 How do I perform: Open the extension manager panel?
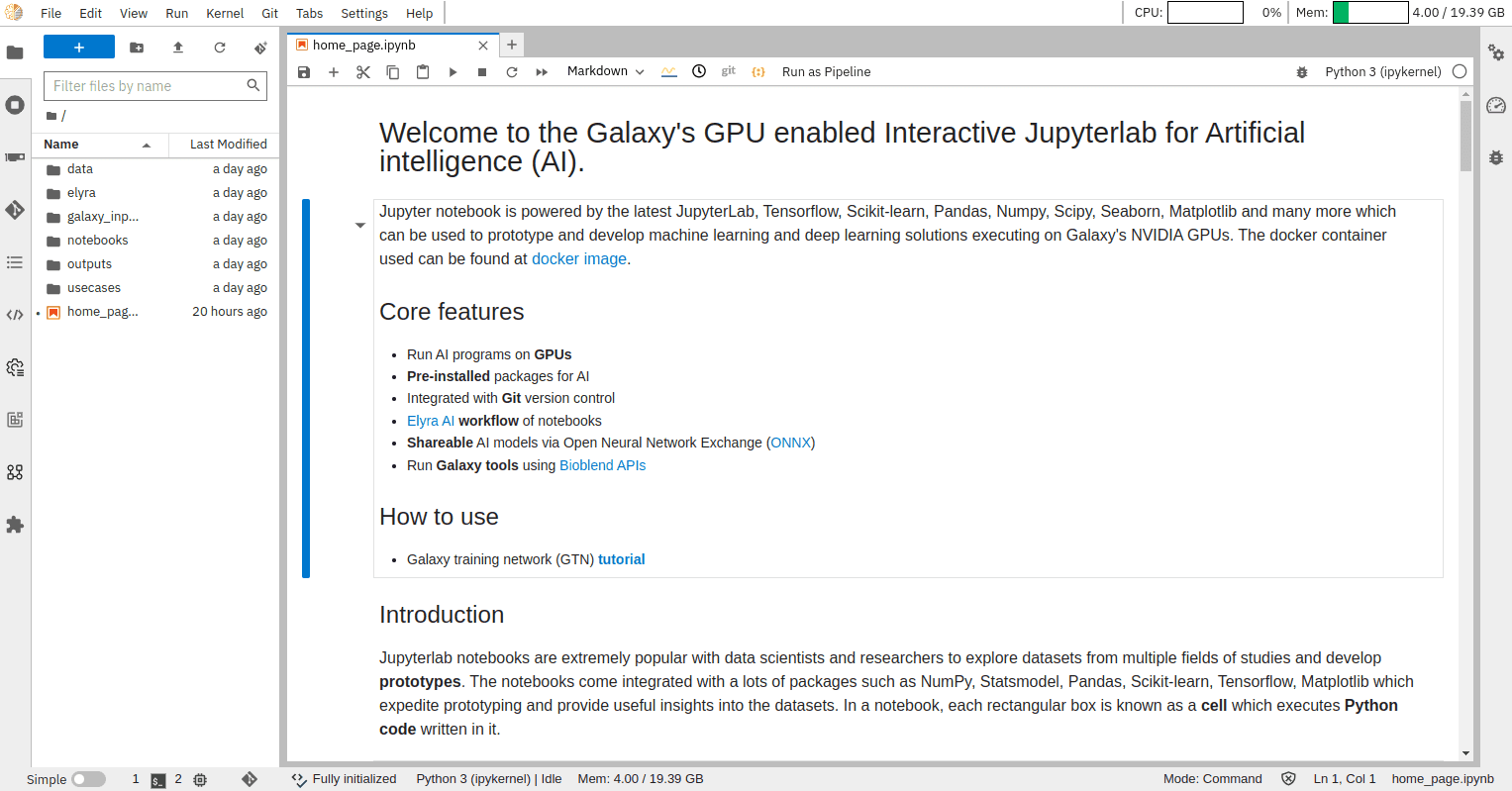click(15, 525)
